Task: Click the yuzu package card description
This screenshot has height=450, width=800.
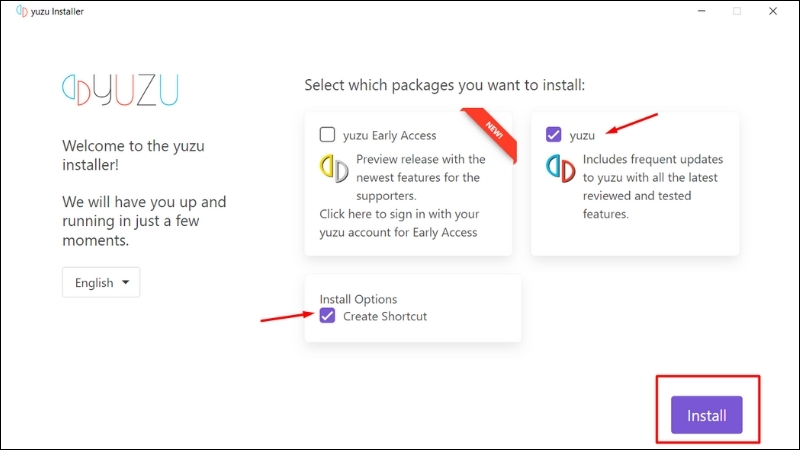Action: click(653, 186)
